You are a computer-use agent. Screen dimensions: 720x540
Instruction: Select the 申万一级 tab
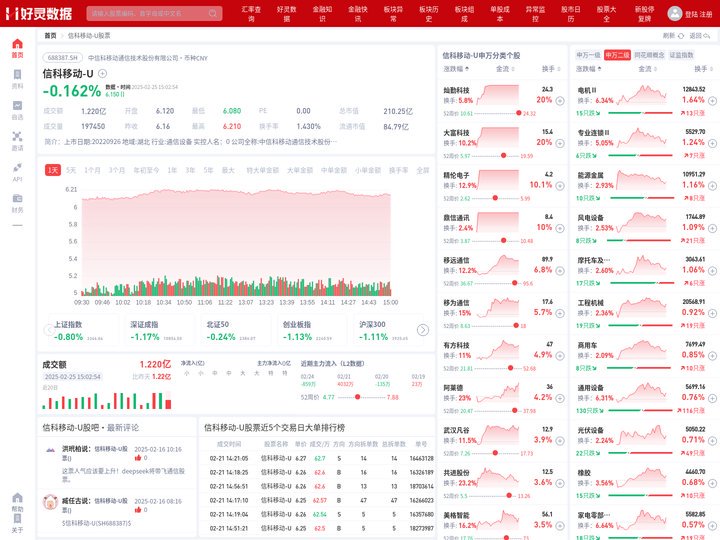pyautogui.click(x=588, y=55)
